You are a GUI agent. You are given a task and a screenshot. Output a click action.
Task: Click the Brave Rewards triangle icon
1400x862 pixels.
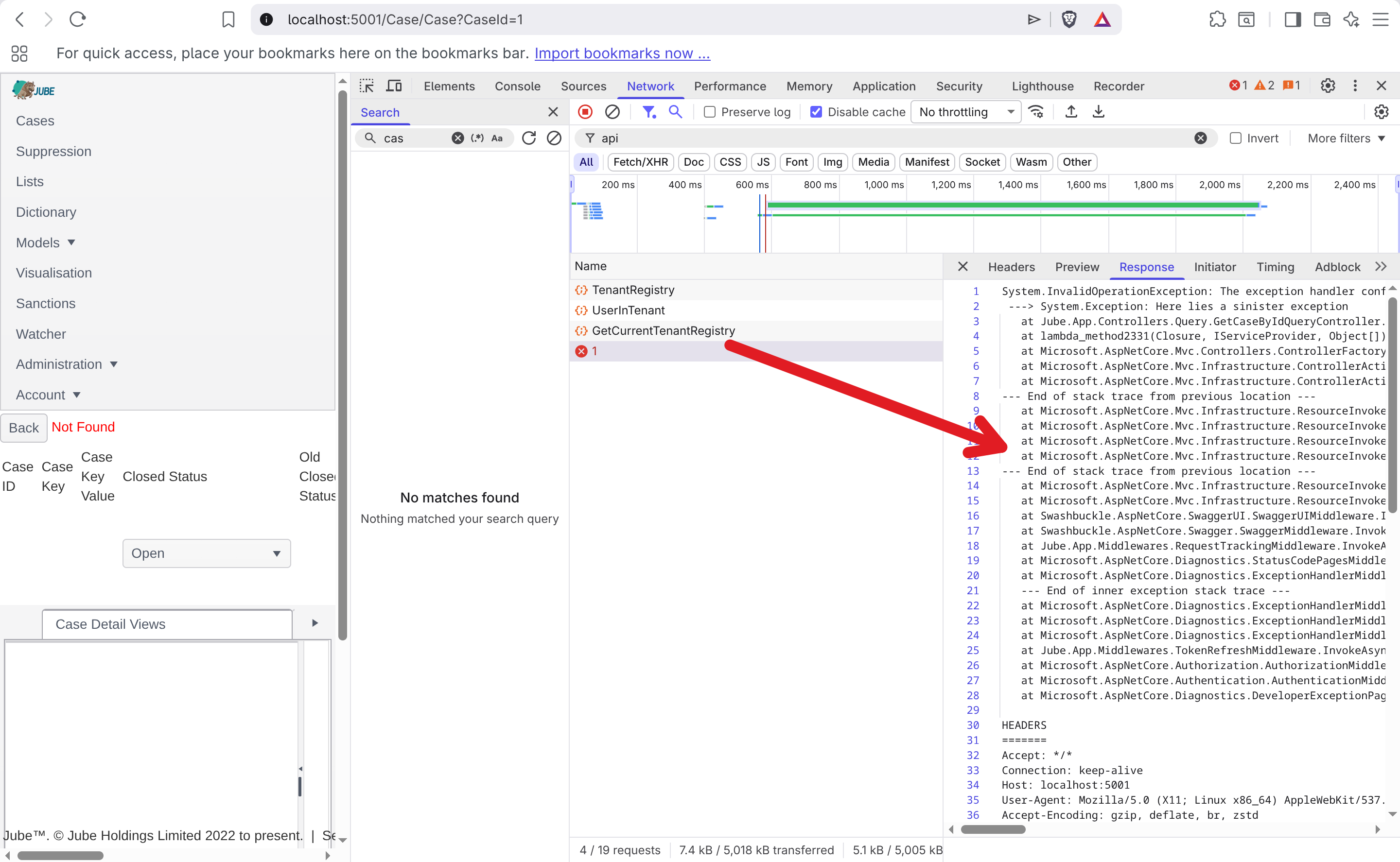coord(1102,19)
